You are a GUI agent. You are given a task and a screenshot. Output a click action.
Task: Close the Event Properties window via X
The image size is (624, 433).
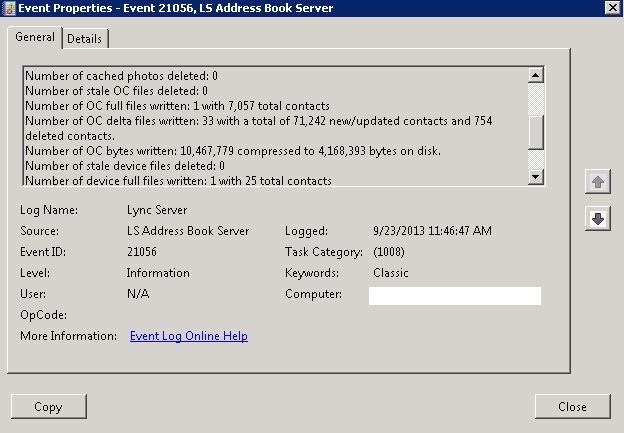point(611,8)
